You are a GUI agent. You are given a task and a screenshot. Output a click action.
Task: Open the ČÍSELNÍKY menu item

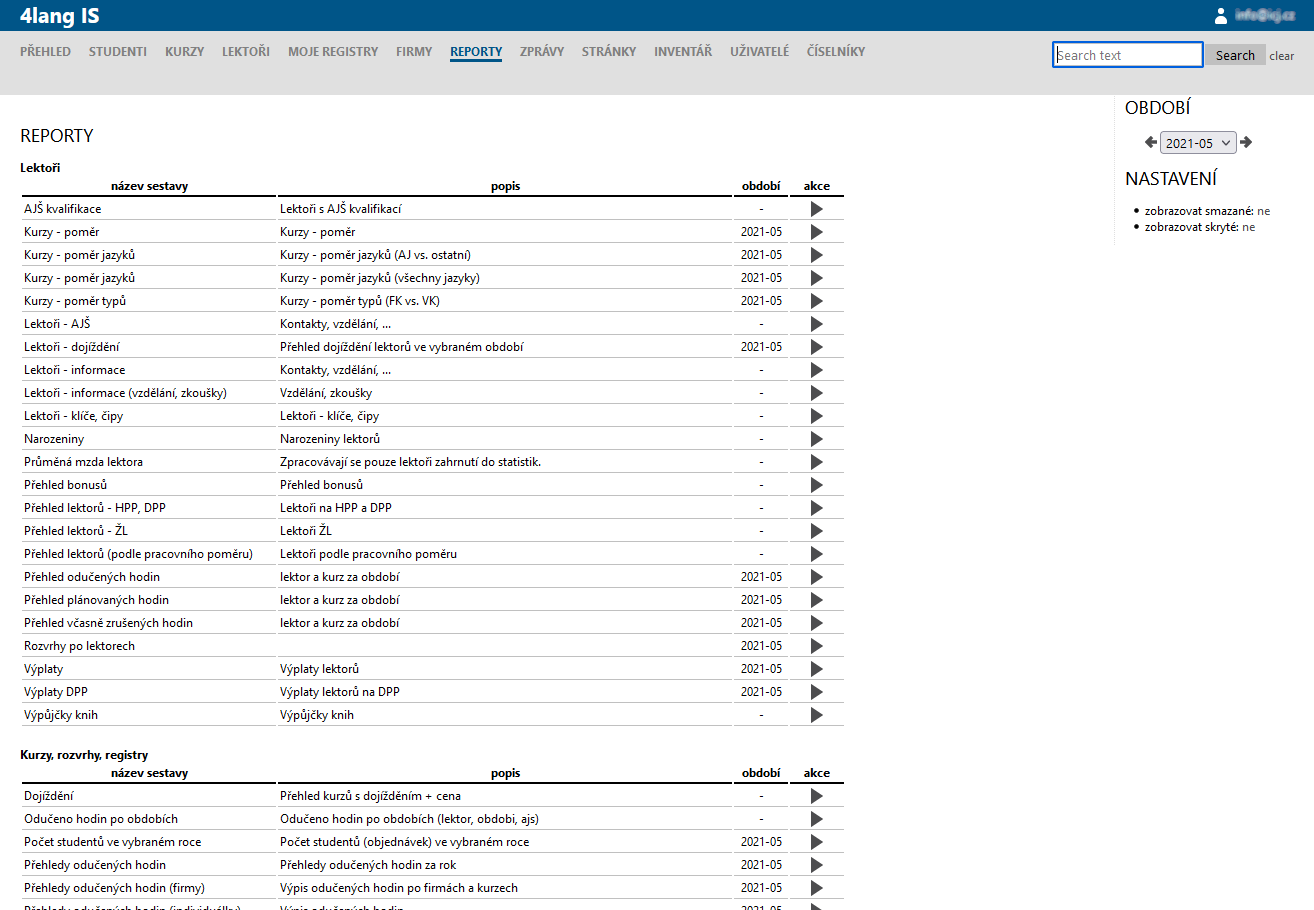click(835, 52)
